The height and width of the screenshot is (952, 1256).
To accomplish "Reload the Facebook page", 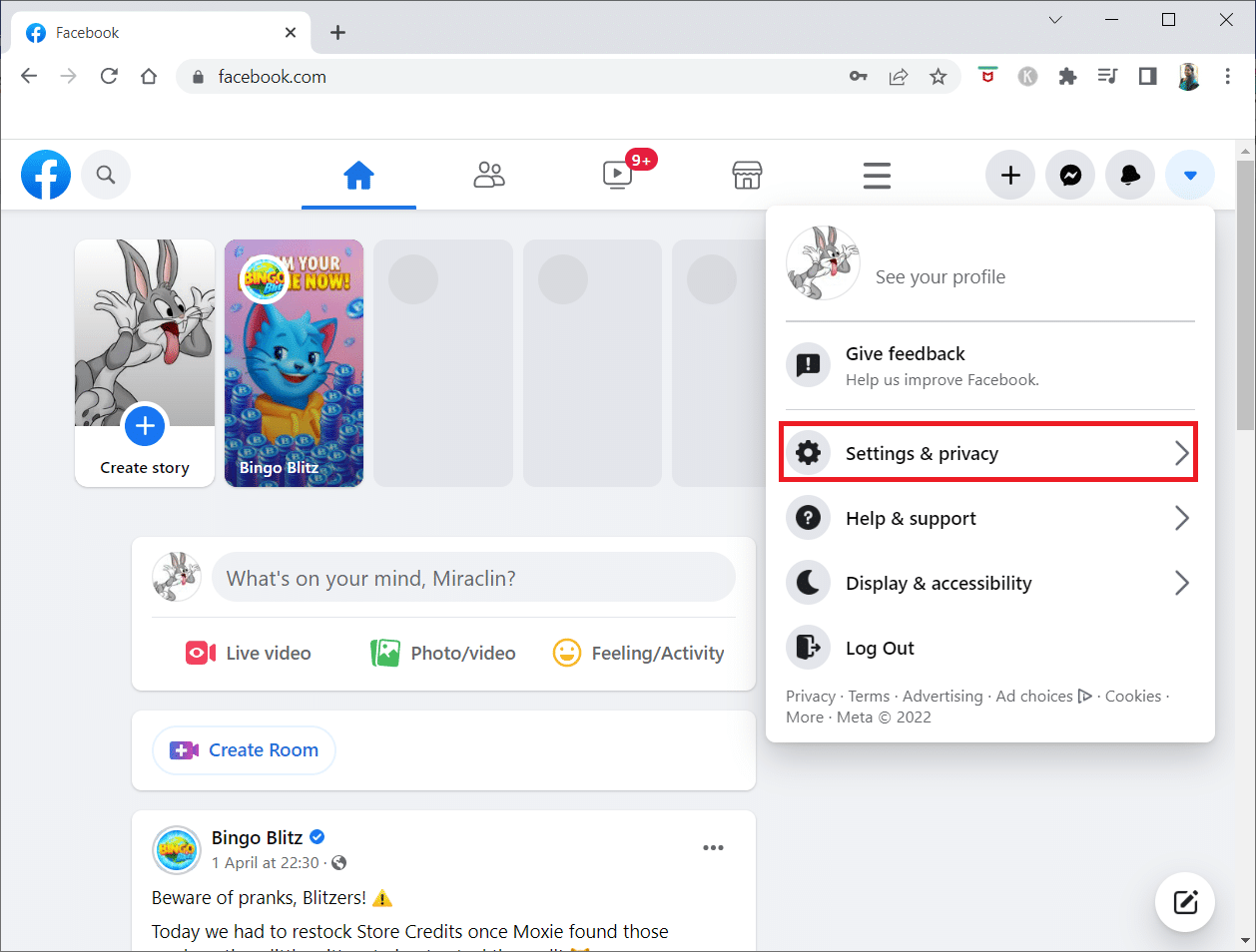I will coord(109,76).
